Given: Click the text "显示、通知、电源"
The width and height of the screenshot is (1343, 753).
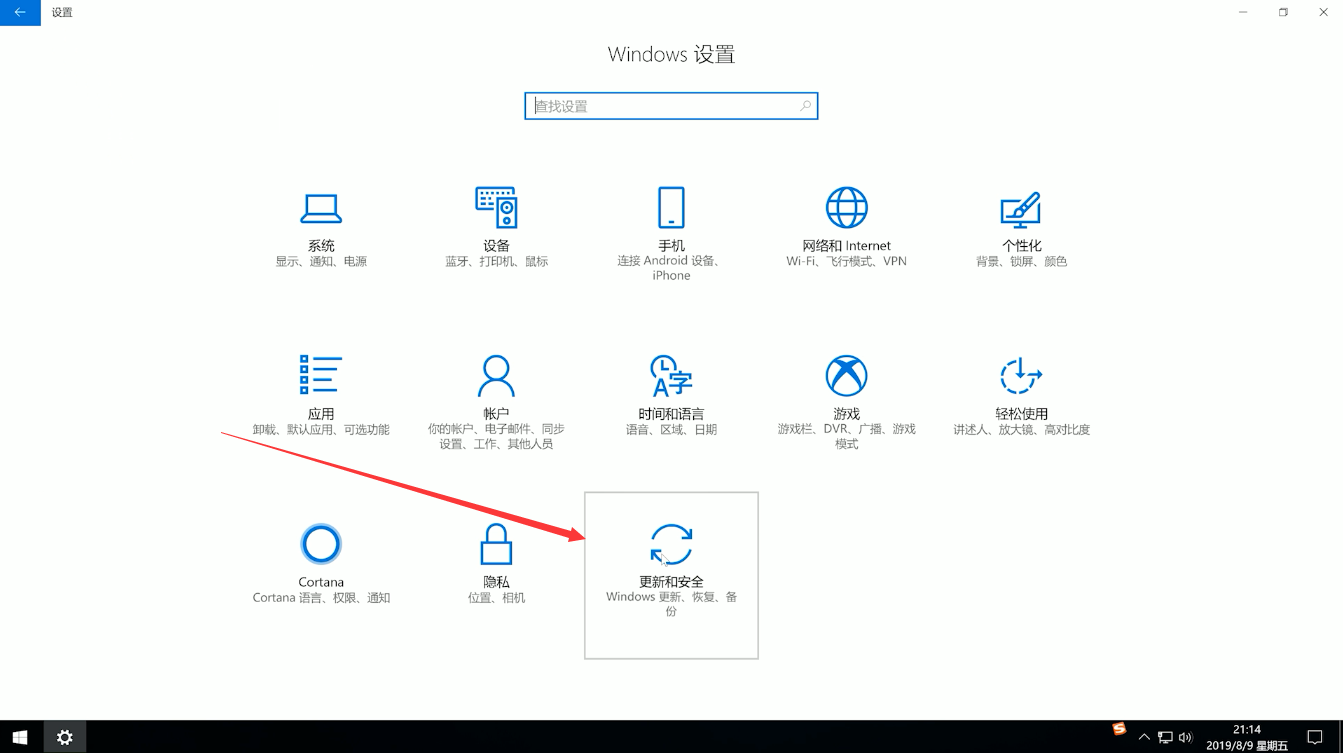Looking at the screenshot, I should click(321, 261).
